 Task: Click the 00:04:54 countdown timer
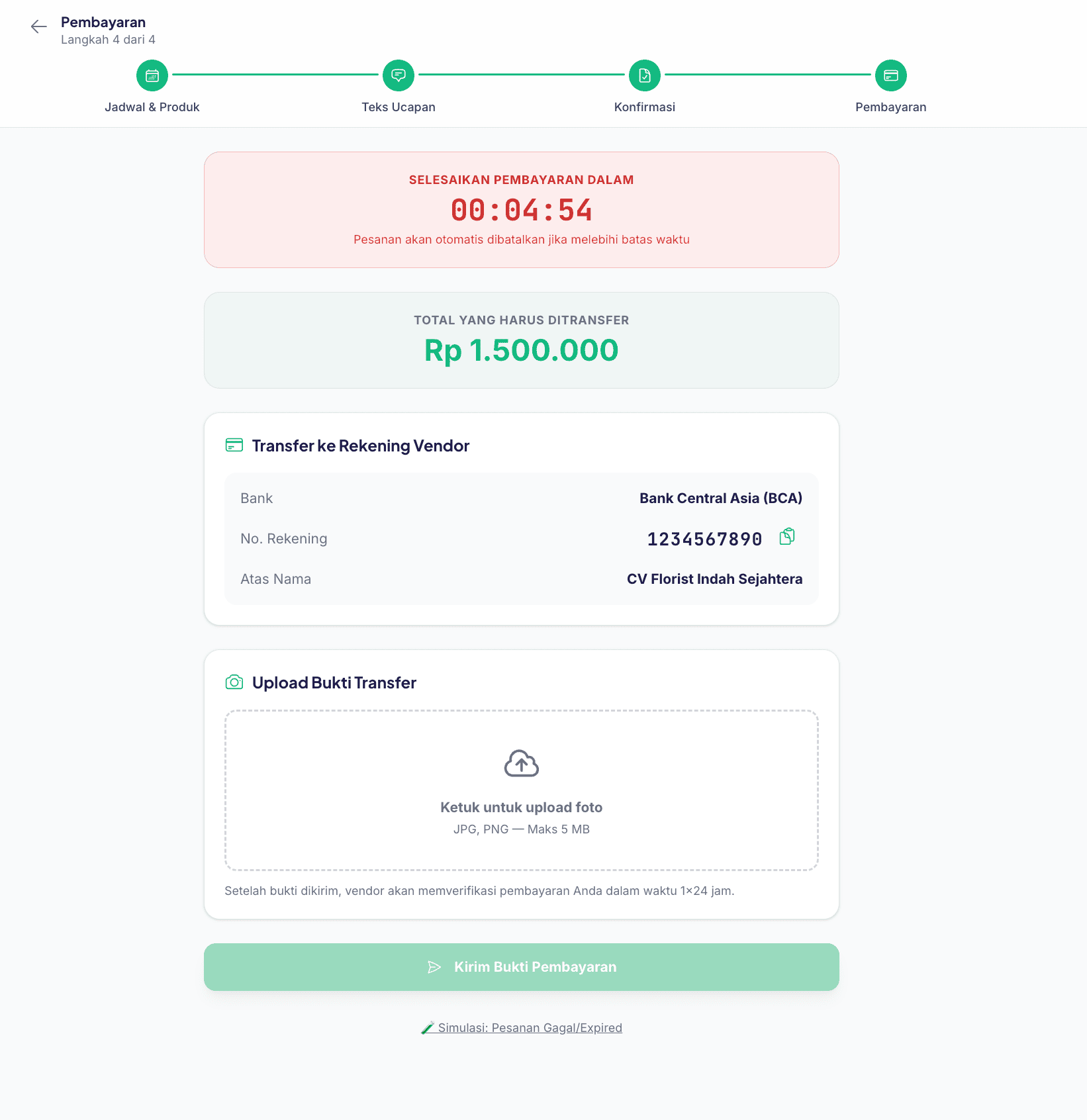(522, 210)
